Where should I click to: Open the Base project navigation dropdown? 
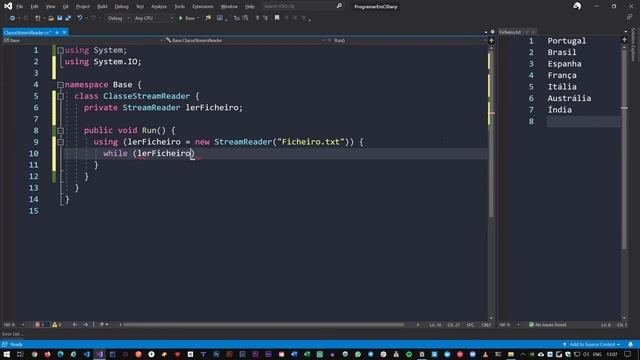point(83,40)
